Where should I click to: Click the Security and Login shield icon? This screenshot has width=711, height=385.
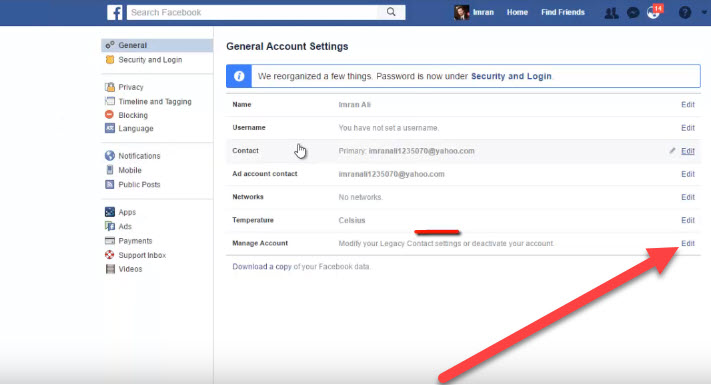coord(110,59)
